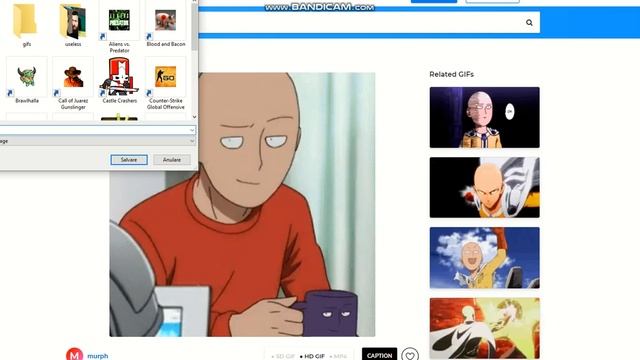
Task: Select the Blood and Bacon shortcut
Action: (x=166, y=24)
